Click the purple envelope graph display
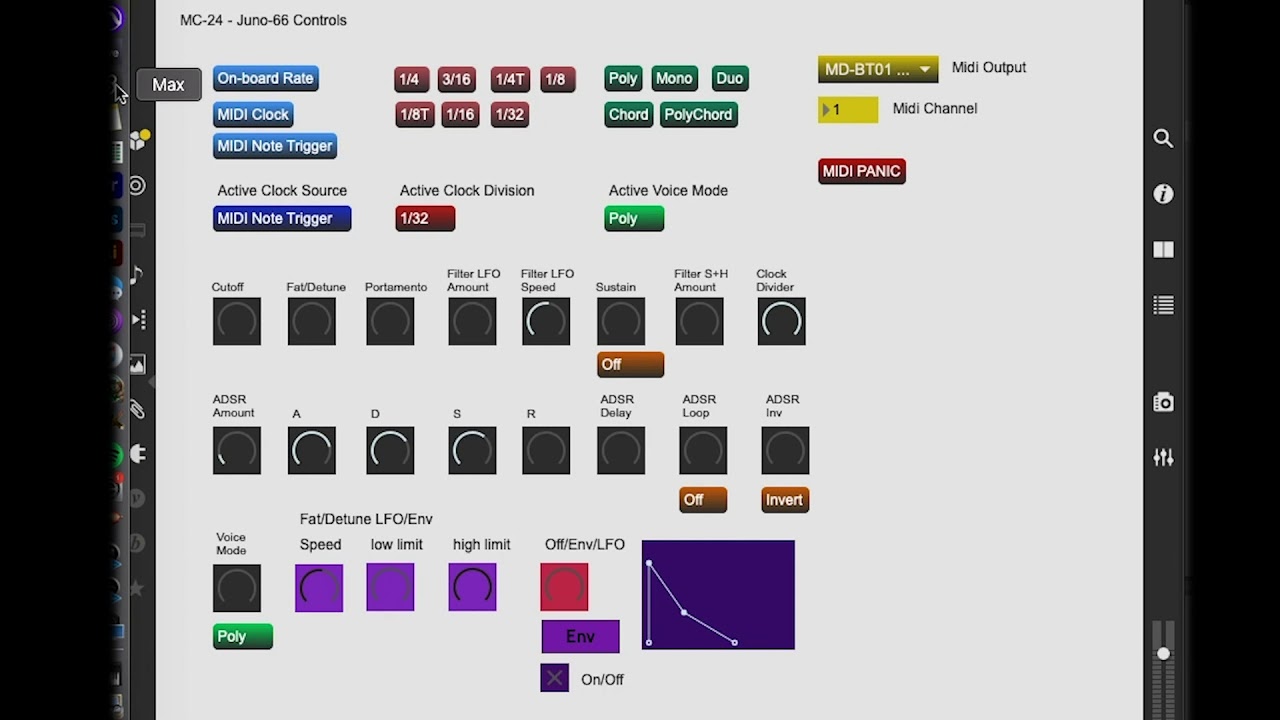The height and width of the screenshot is (720, 1280). (718, 595)
